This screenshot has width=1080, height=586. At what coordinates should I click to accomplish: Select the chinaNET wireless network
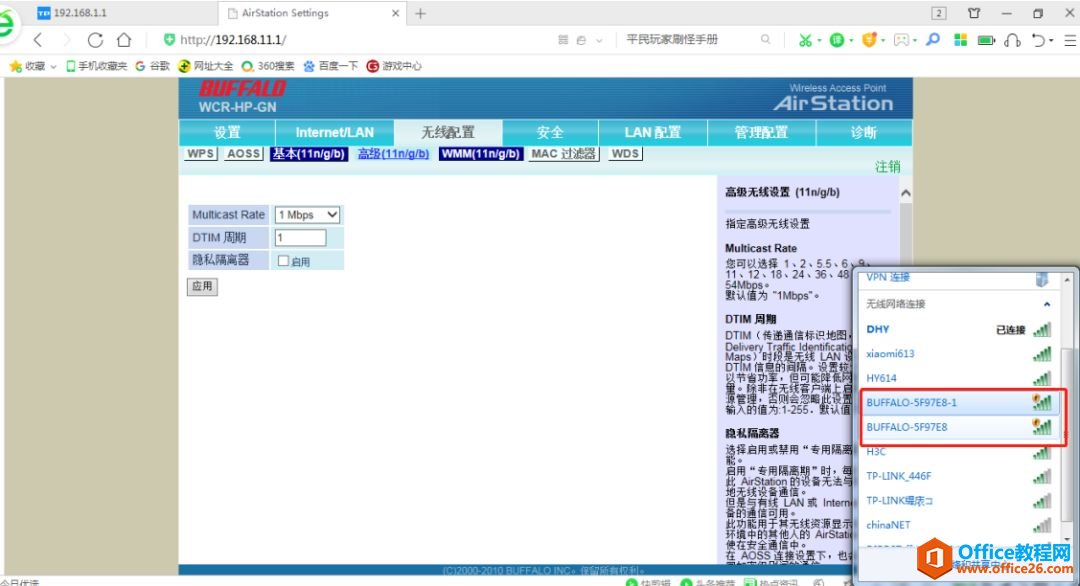tap(959, 525)
